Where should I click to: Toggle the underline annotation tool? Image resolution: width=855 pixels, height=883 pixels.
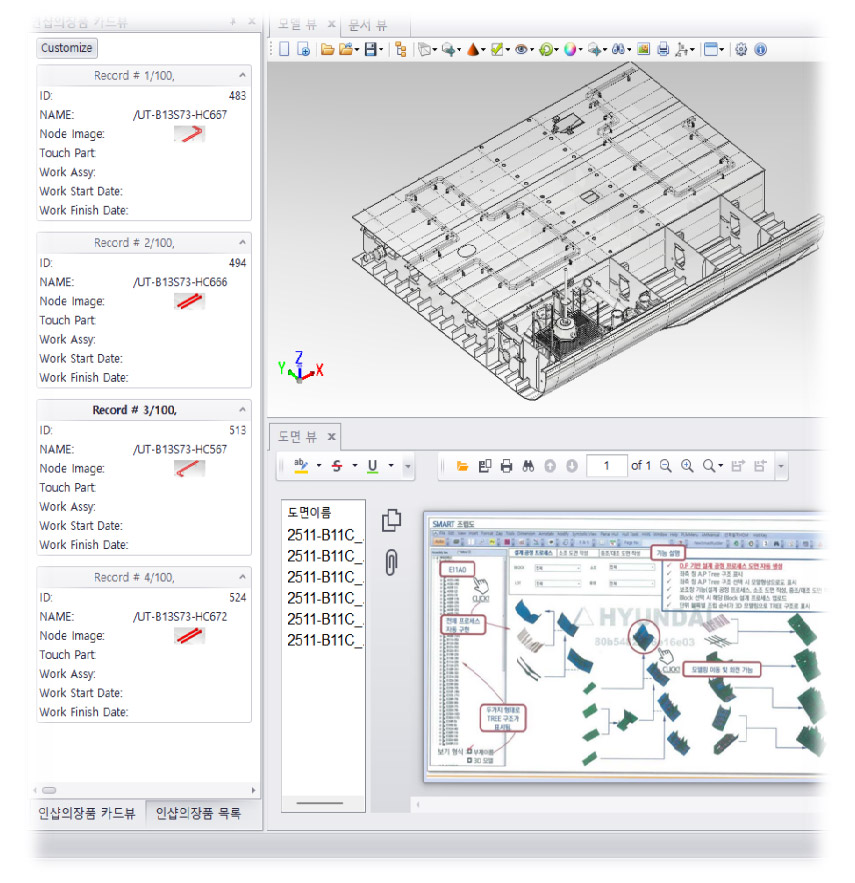(x=373, y=466)
